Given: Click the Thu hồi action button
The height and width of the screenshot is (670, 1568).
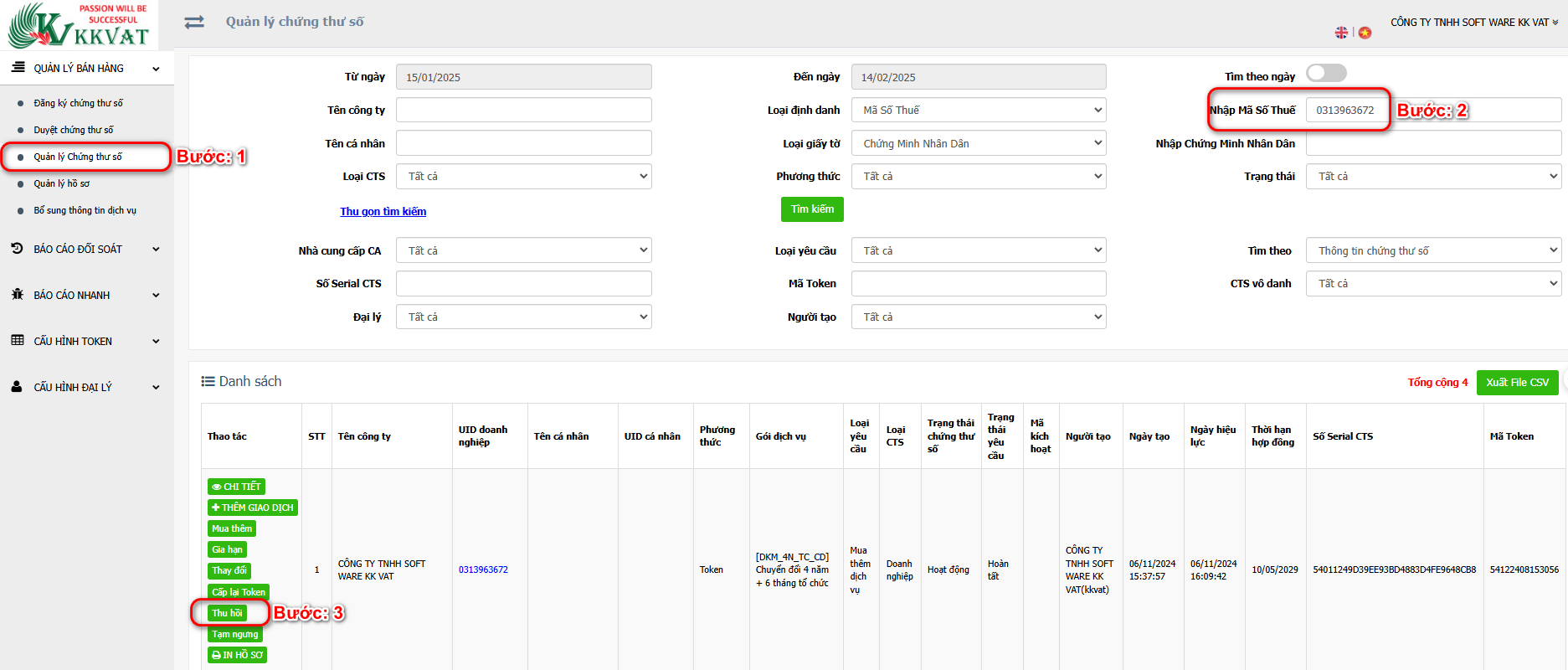Looking at the screenshot, I should coord(227,613).
